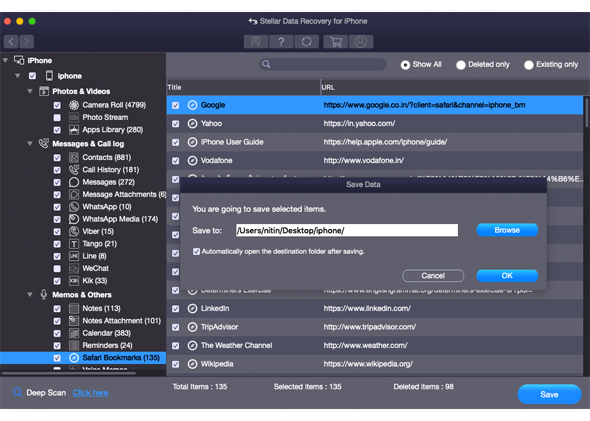This screenshot has height=421, width=590.
Task: Click Cancel in Save Data dialog
Action: click(x=433, y=275)
